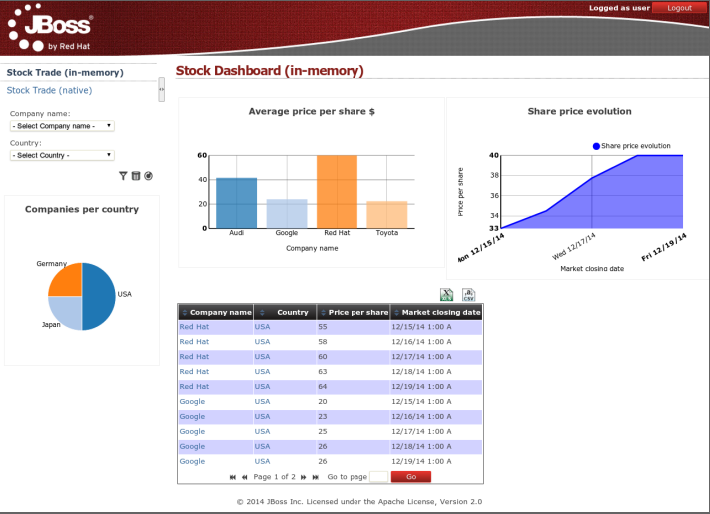This screenshot has height=514, width=710.
Task: Export the table to Excel
Action: click(446, 295)
